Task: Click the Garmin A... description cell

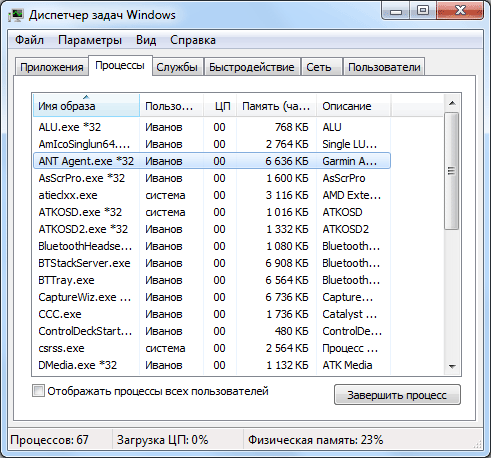Action: 349,161
